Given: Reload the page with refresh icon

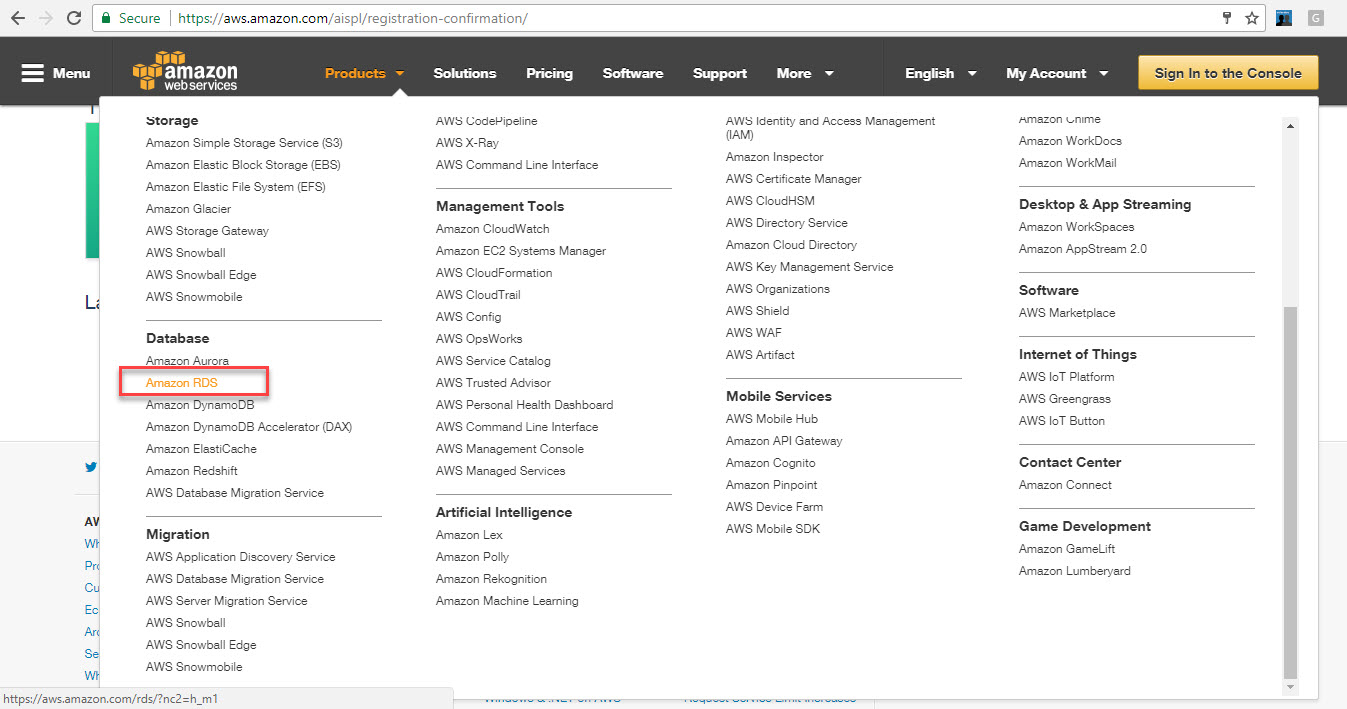Looking at the screenshot, I should coord(74,18).
